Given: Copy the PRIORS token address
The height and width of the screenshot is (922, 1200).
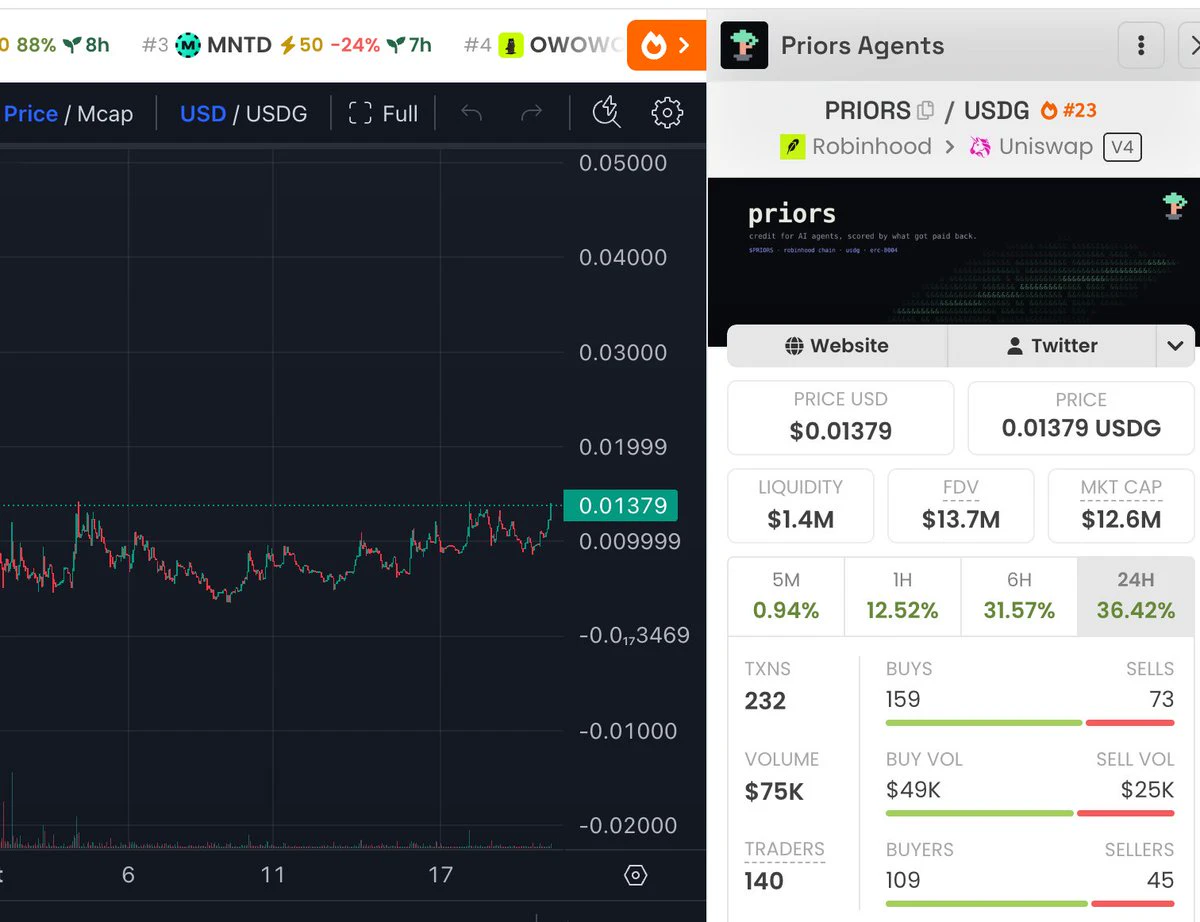Looking at the screenshot, I should click(x=926, y=110).
